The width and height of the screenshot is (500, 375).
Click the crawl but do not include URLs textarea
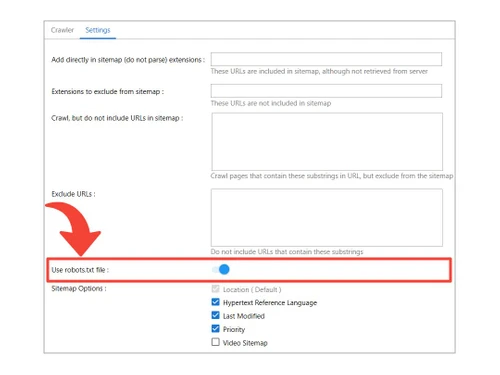pyautogui.click(x=327, y=142)
